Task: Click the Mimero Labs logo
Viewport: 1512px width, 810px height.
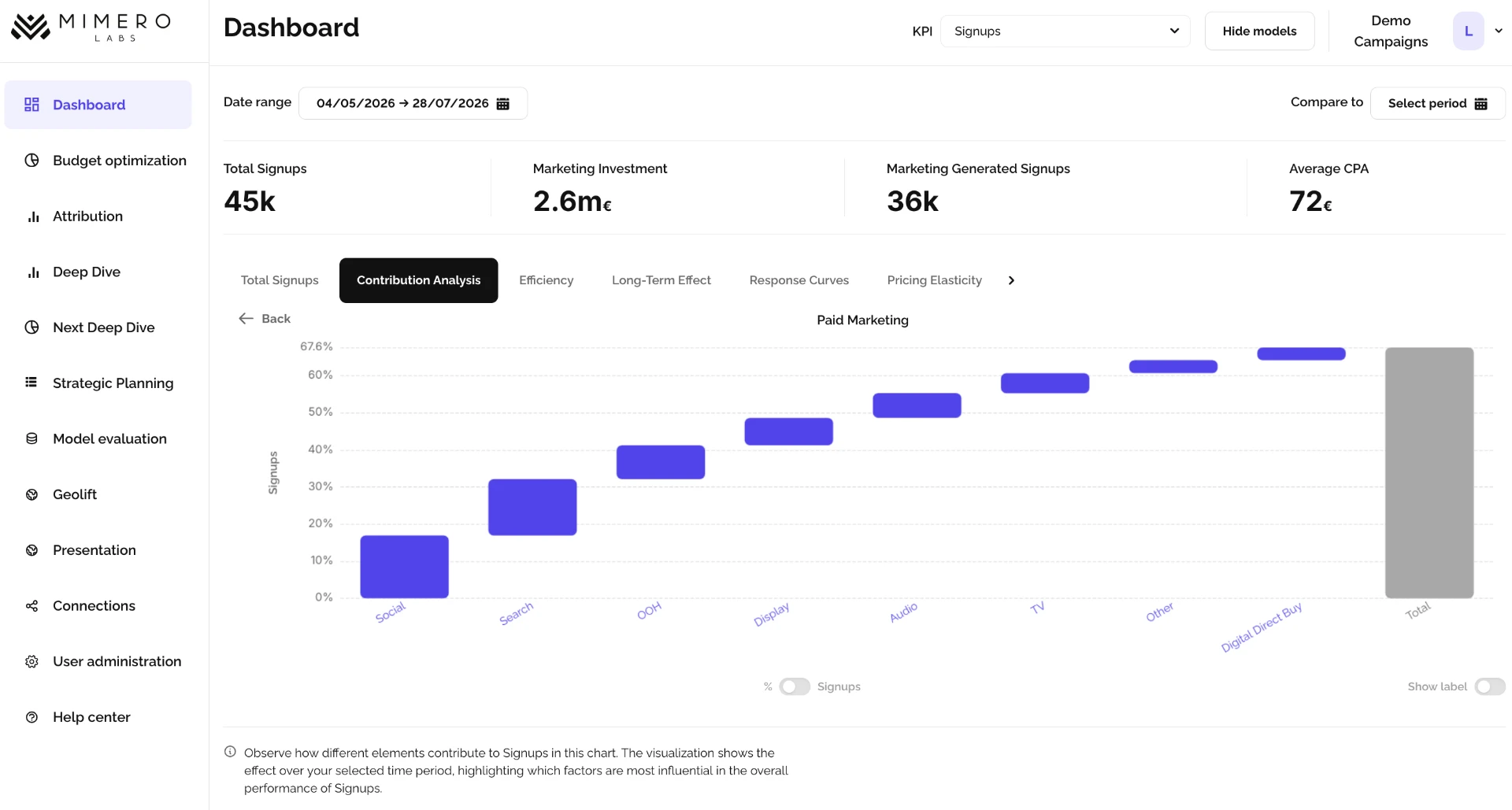Action: (91, 28)
